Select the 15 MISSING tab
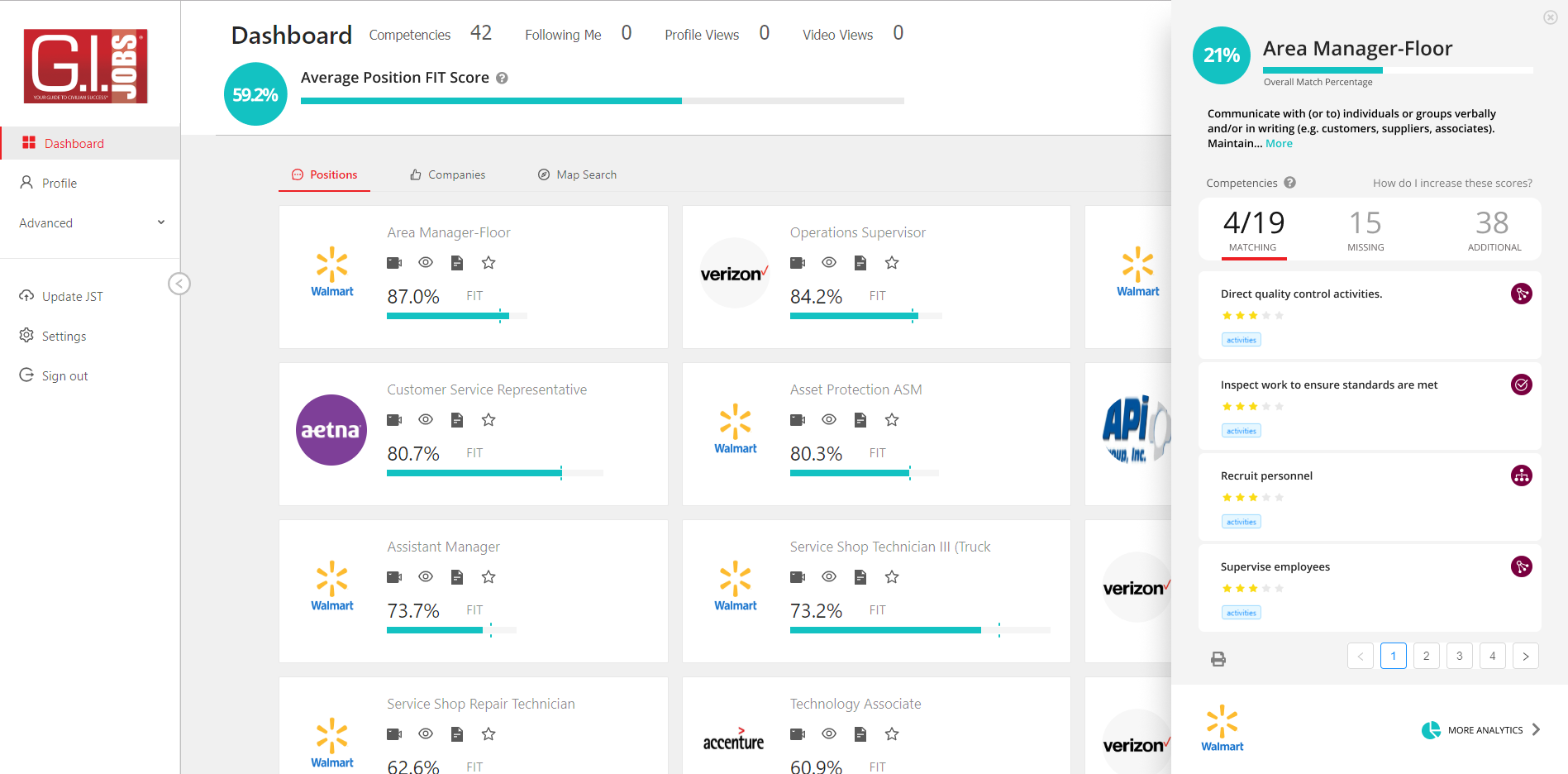This screenshot has width=1568, height=774. pos(1365,229)
